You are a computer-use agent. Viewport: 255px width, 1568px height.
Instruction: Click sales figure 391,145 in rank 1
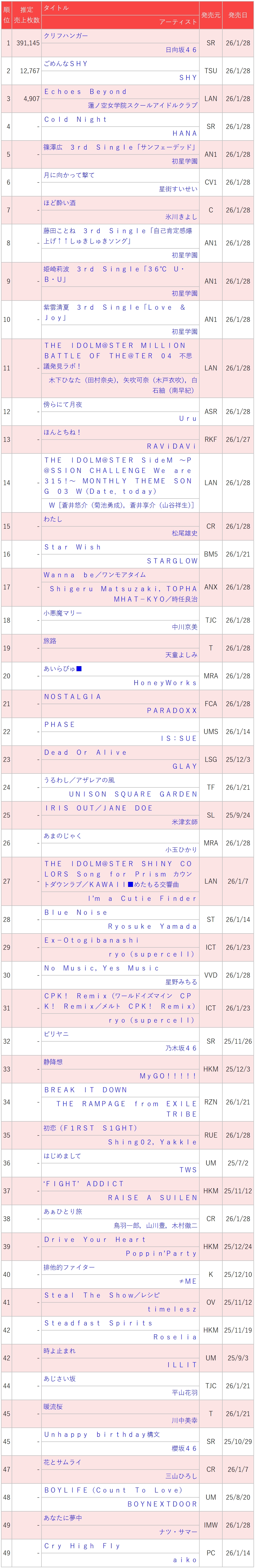28,43
